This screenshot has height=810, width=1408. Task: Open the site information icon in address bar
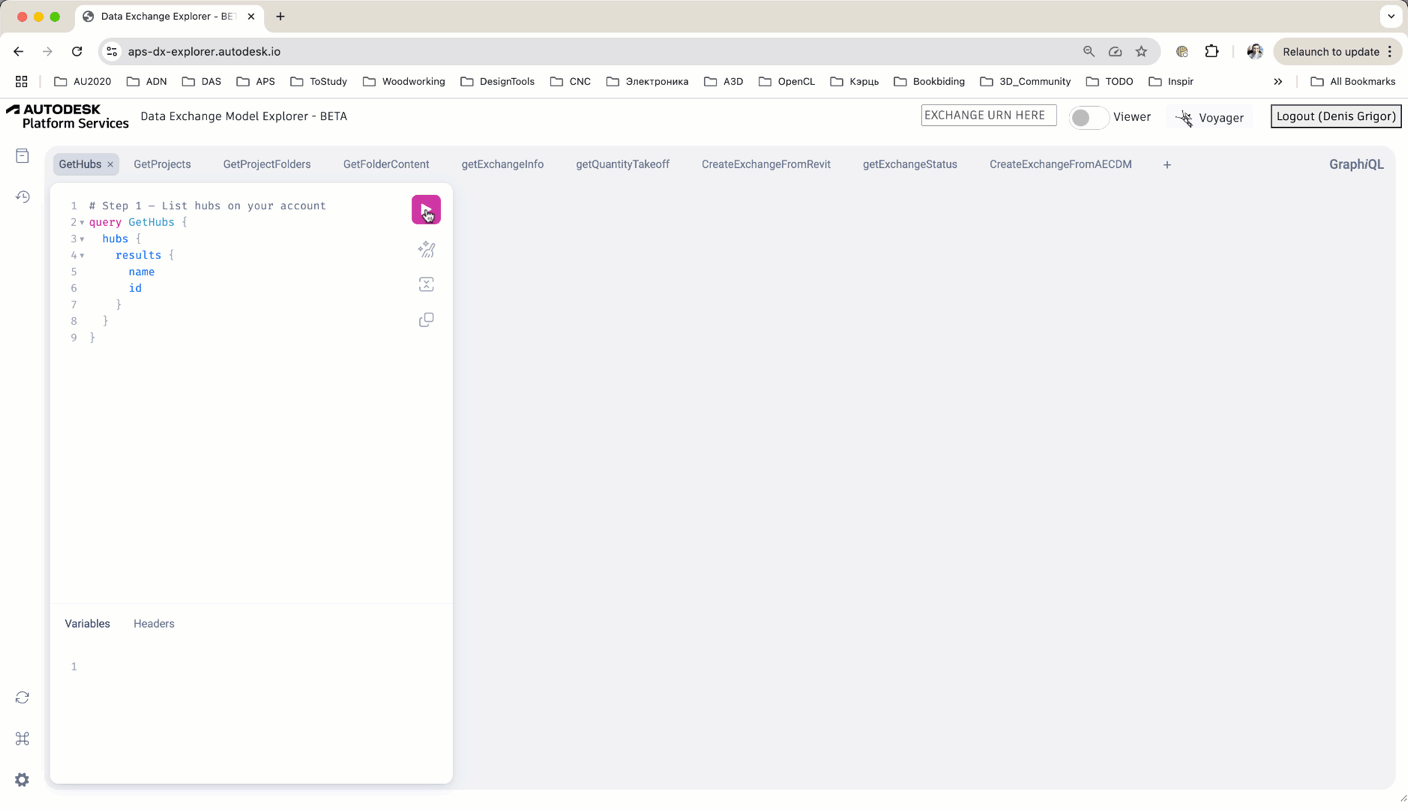point(112,52)
